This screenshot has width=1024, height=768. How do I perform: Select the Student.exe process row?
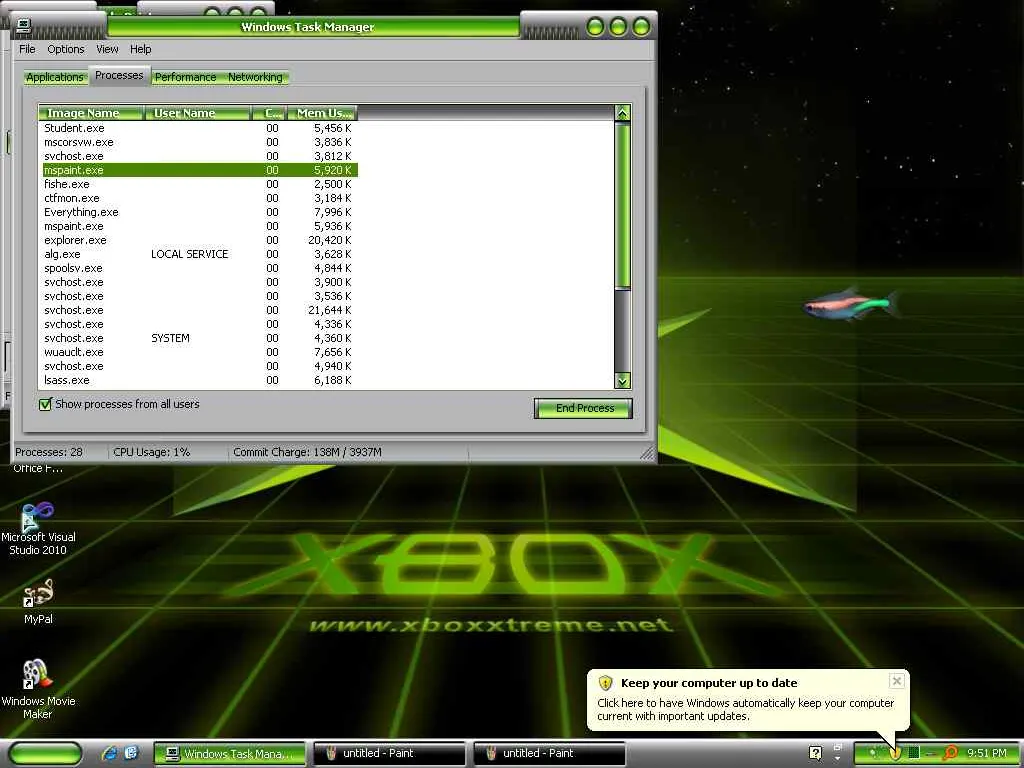tap(198, 128)
